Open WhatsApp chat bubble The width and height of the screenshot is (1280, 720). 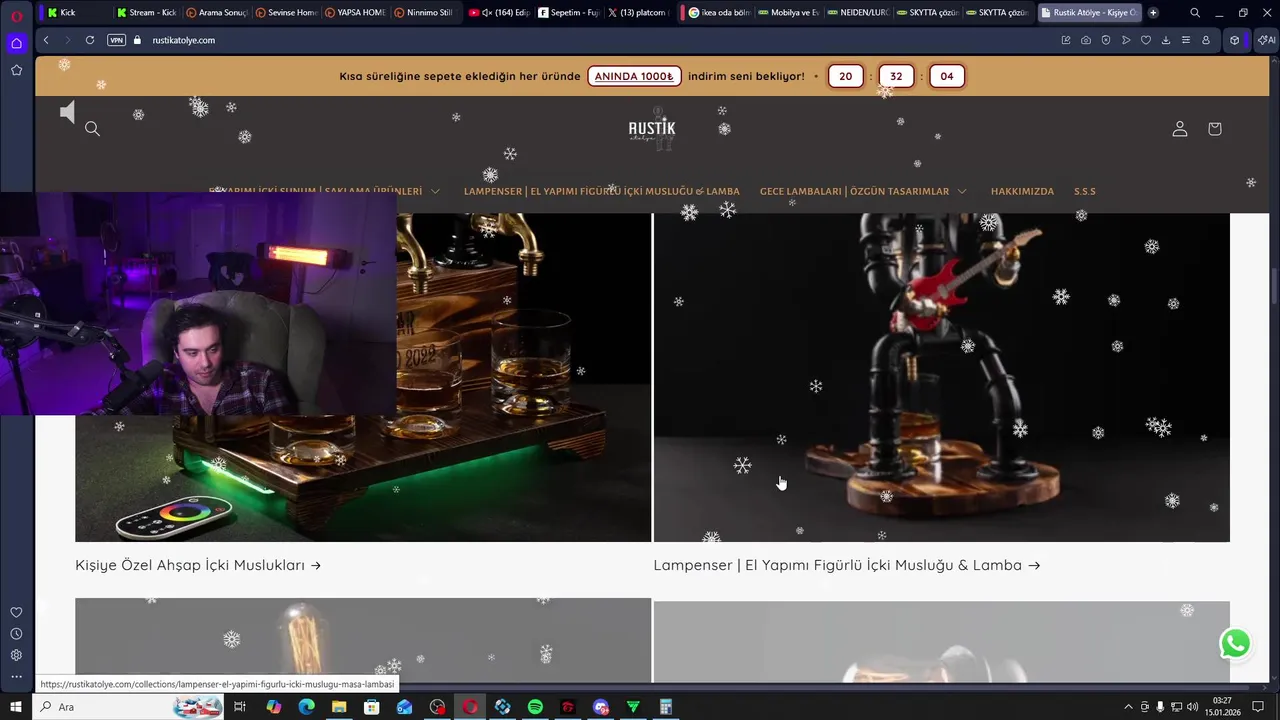coord(1235,644)
